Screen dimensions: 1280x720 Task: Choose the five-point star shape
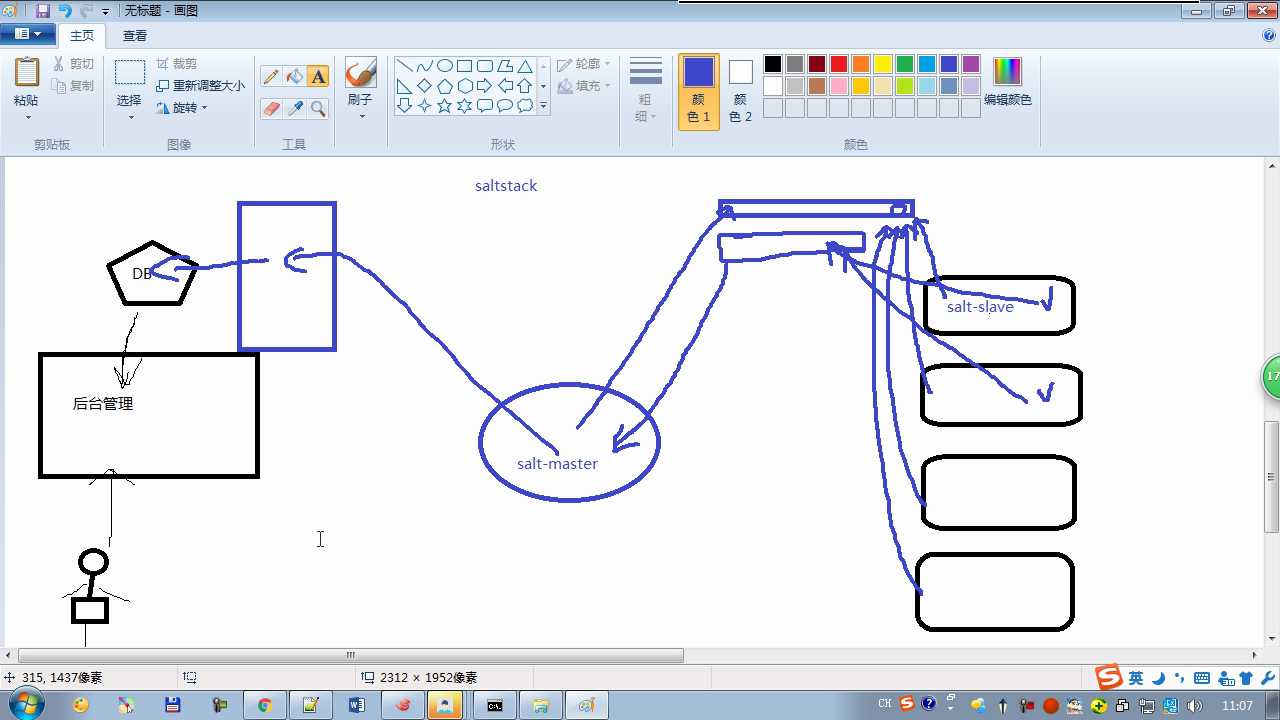(x=444, y=105)
